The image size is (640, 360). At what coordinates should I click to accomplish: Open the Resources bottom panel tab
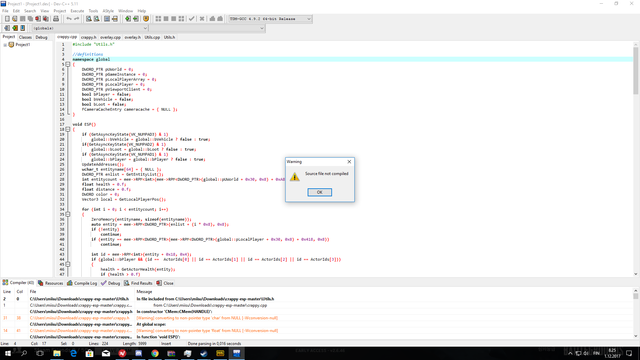51,283
